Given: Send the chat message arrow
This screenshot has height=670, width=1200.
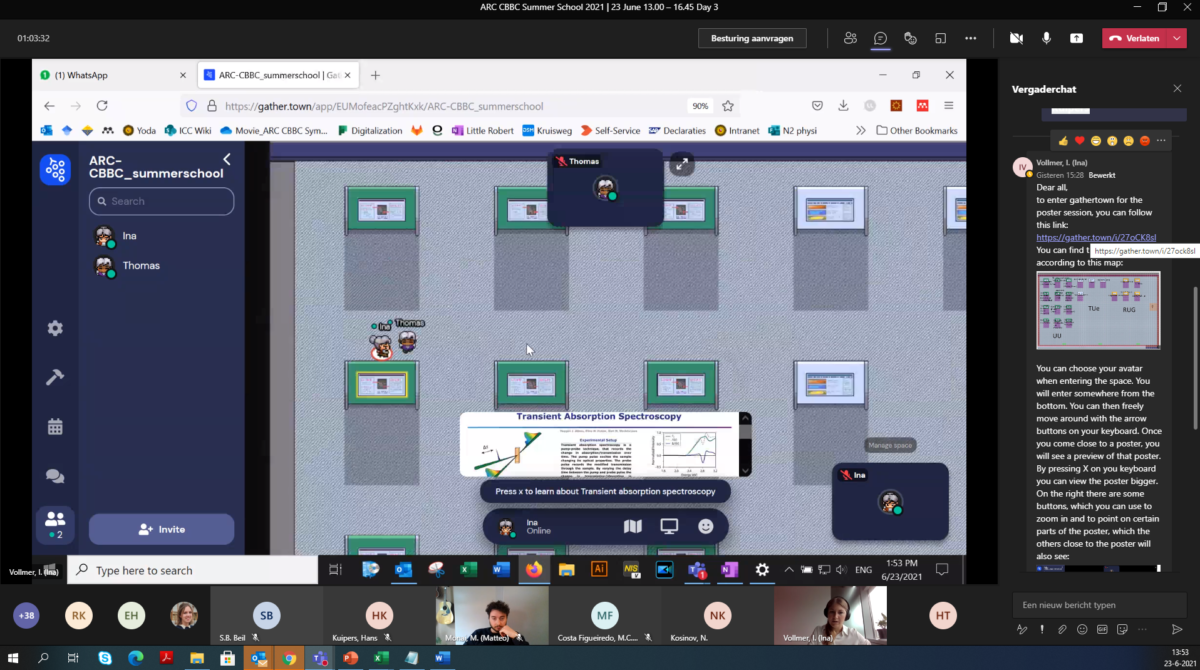Looking at the screenshot, I should [1177, 629].
